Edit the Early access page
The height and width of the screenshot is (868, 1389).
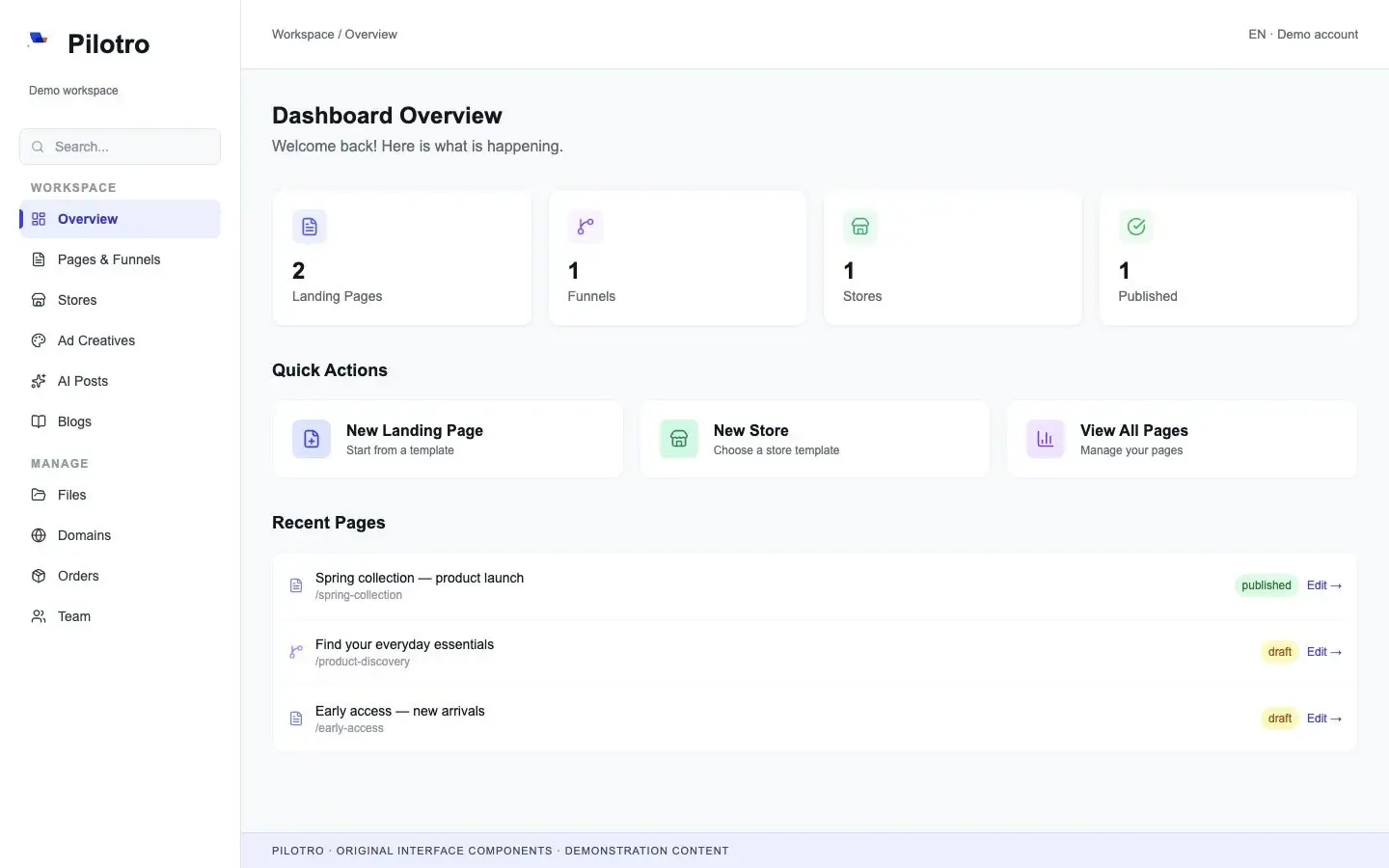point(1324,719)
